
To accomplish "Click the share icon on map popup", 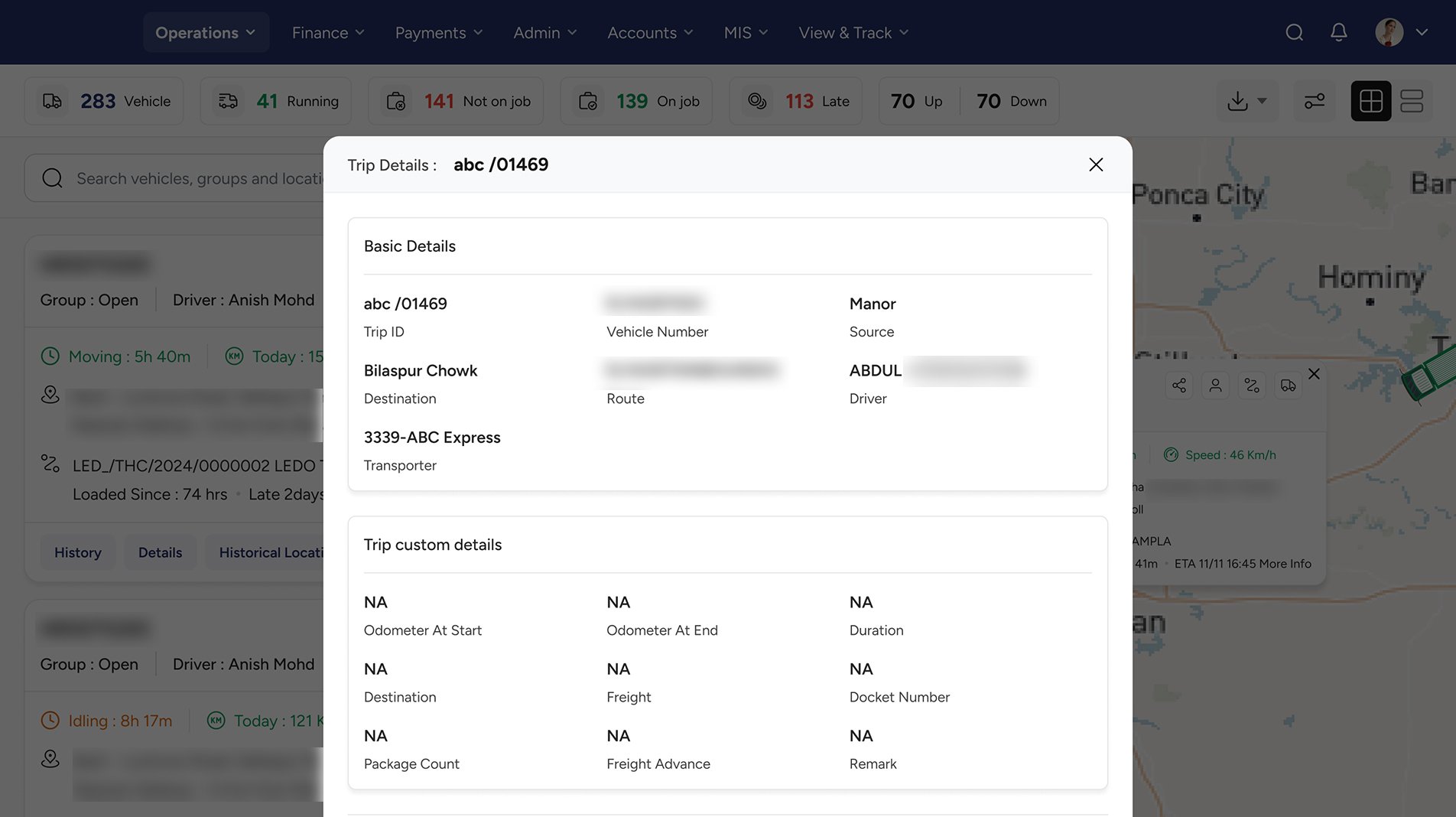I will click(x=1179, y=386).
